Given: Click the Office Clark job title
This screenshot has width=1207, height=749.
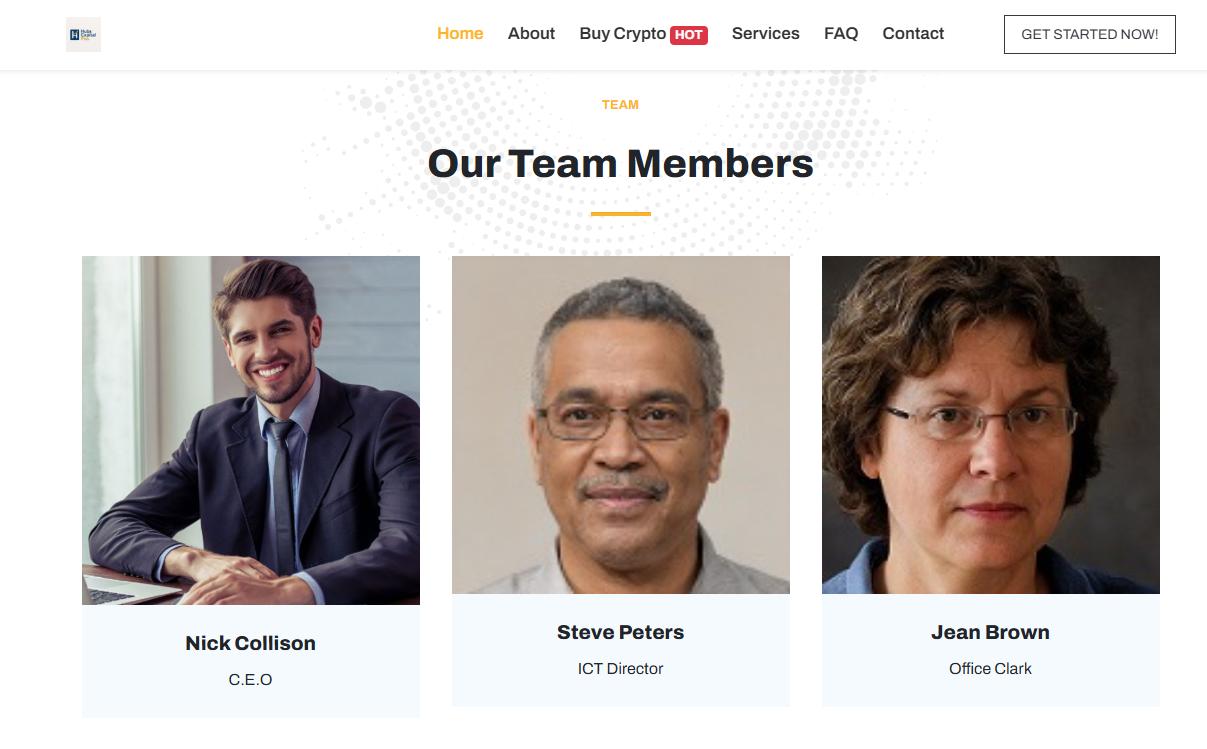Looking at the screenshot, I should tap(991, 669).
